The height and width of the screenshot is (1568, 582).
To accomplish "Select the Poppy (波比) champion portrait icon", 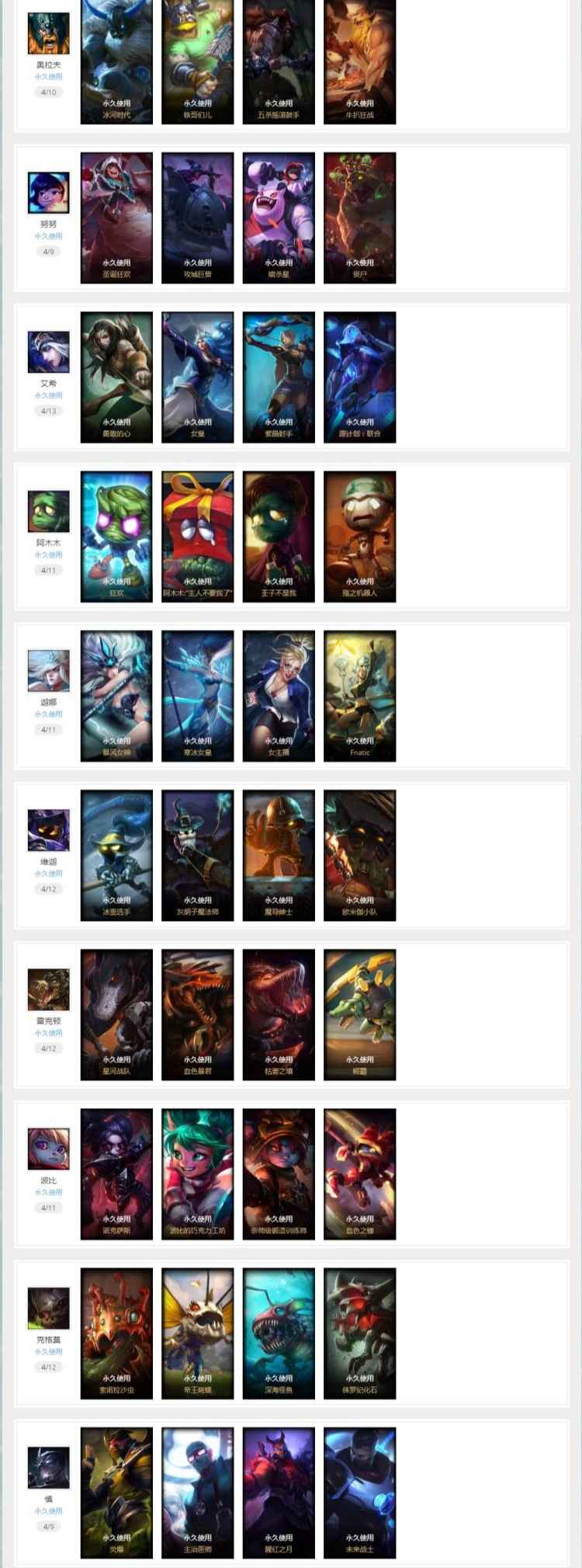I will pyautogui.click(x=49, y=1149).
